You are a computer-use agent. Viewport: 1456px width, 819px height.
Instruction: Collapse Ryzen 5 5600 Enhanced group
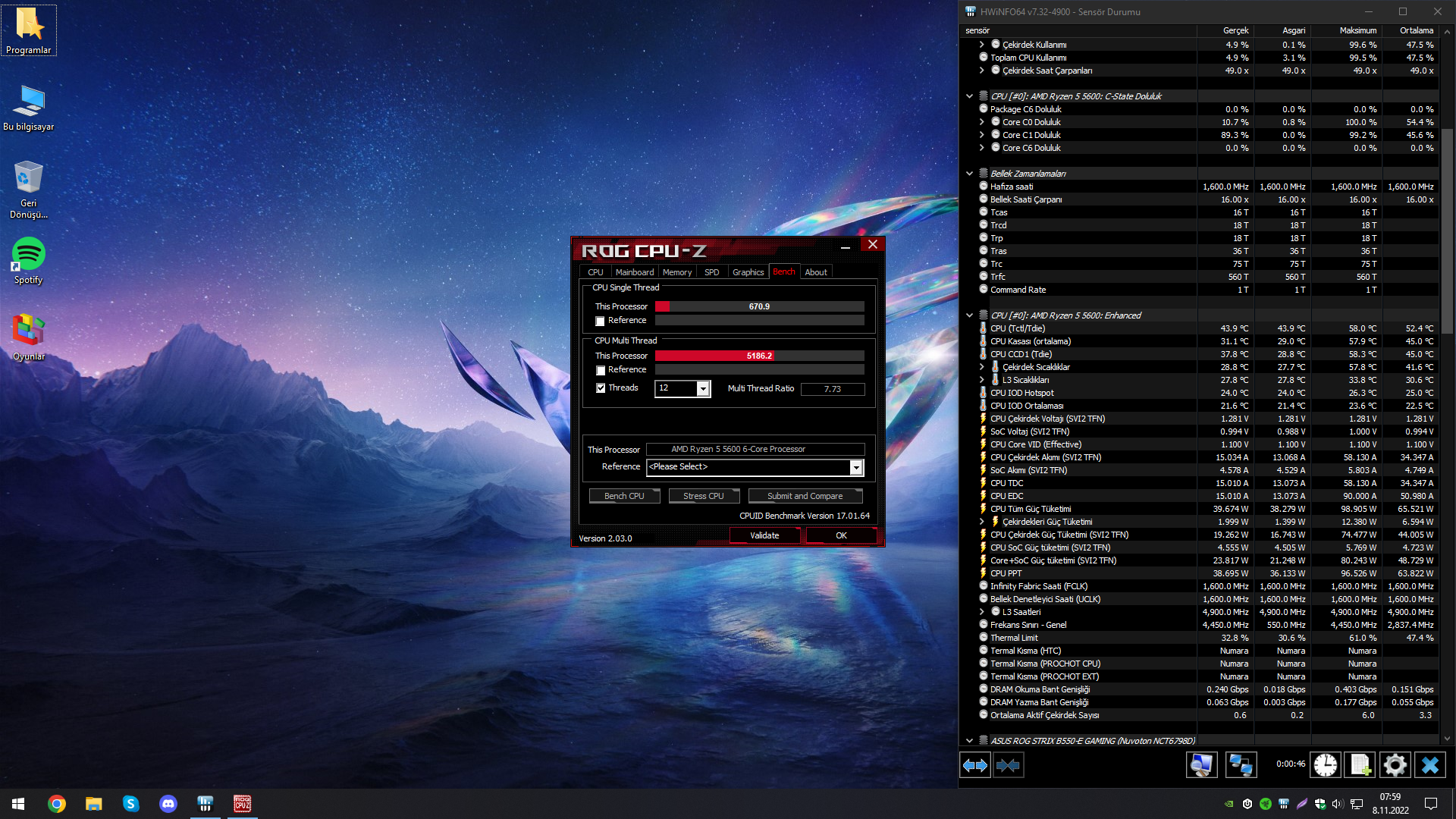(x=969, y=315)
